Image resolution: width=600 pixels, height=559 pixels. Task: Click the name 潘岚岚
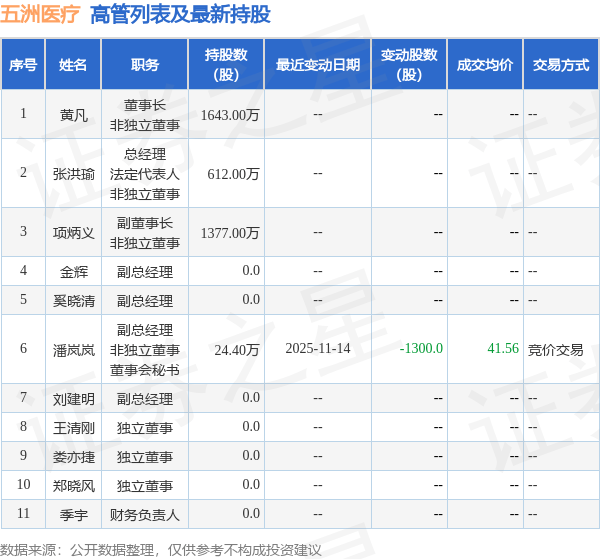tap(73, 350)
